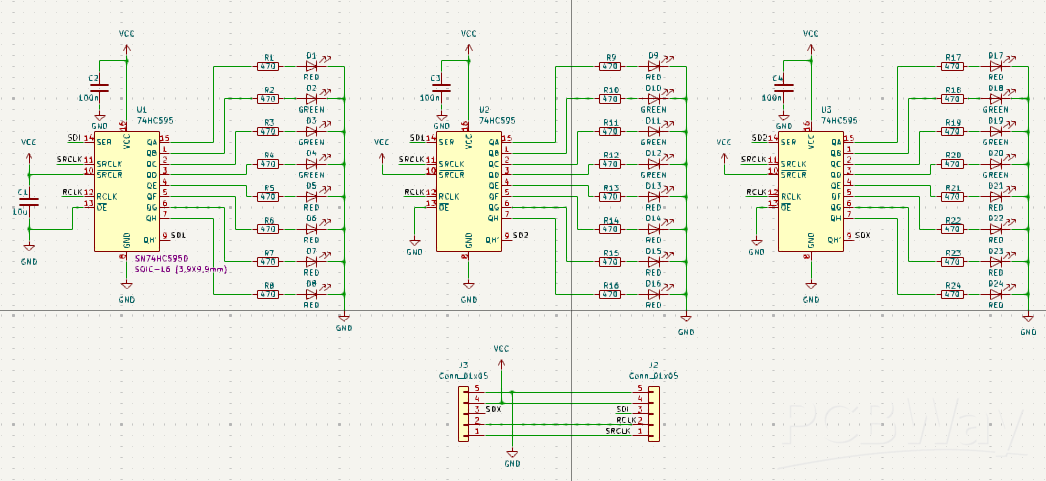The height and width of the screenshot is (481, 1046).
Task: Click resistor R9 symbol
Action: (x=610, y=66)
